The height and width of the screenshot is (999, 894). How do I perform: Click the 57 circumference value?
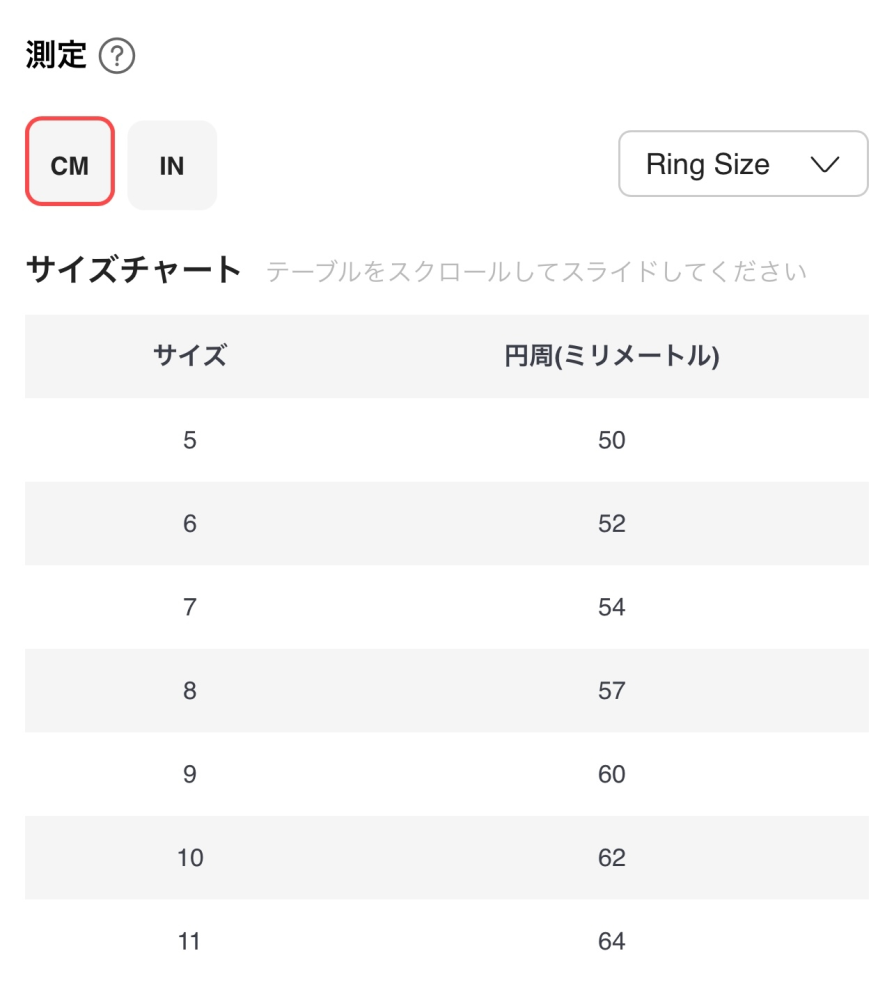(612, 690)
